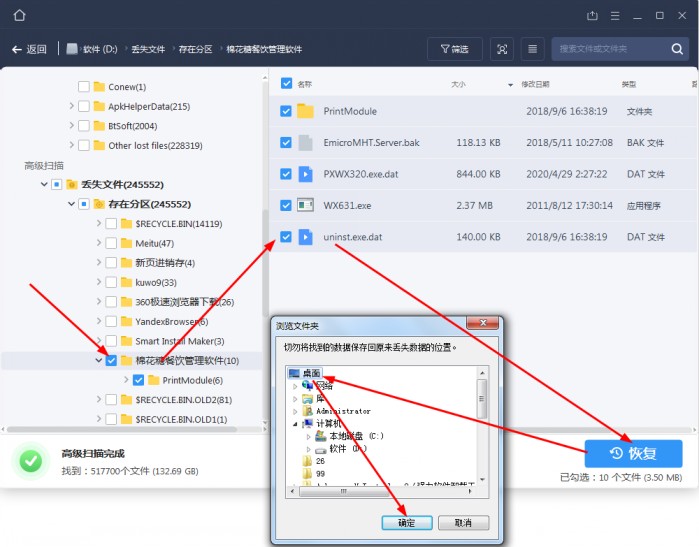Image resolution: width=699 pixels, height=547 pixels.
Task: Click the PrintModule folder icon in the file list
Action: point(305,111)
